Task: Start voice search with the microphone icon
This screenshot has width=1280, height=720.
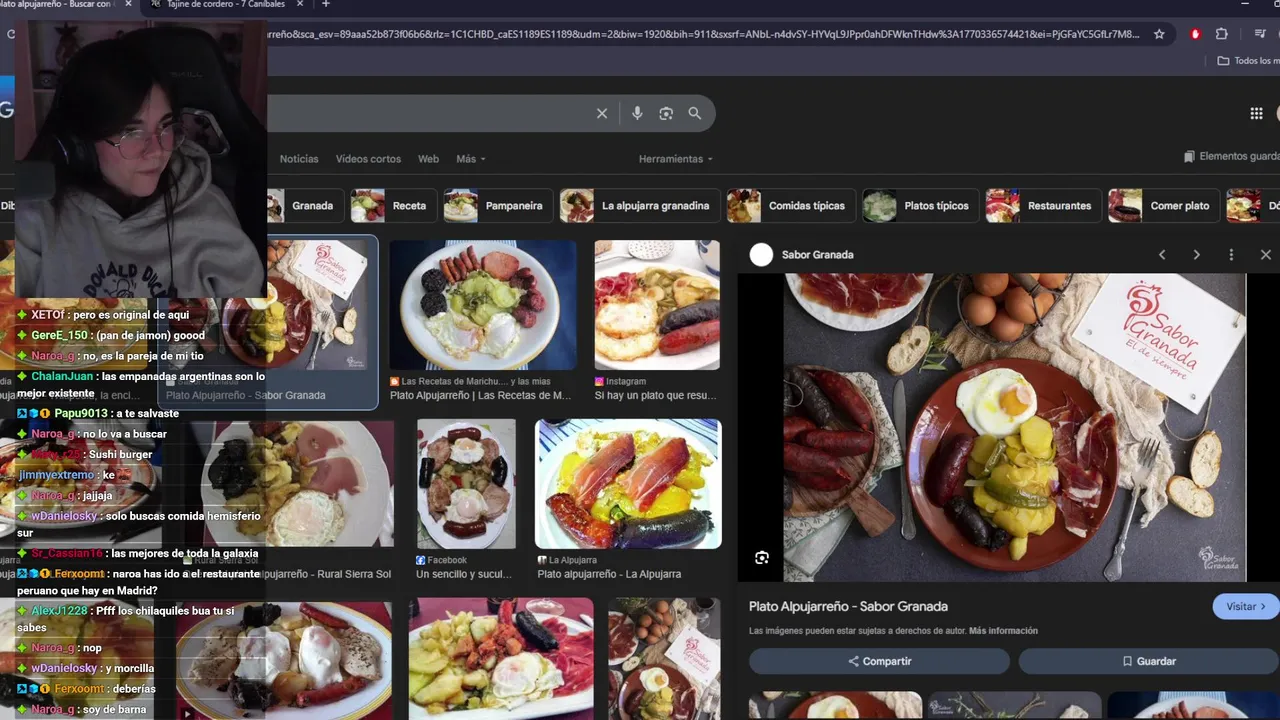Action: [x=637, y=114]
